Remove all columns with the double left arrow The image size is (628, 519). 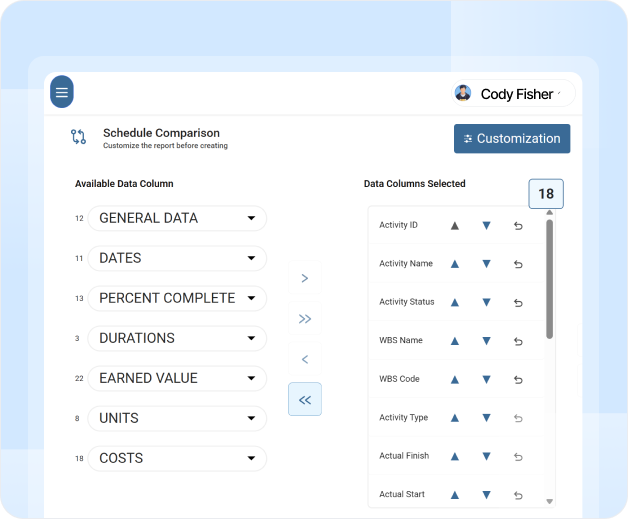305,399
